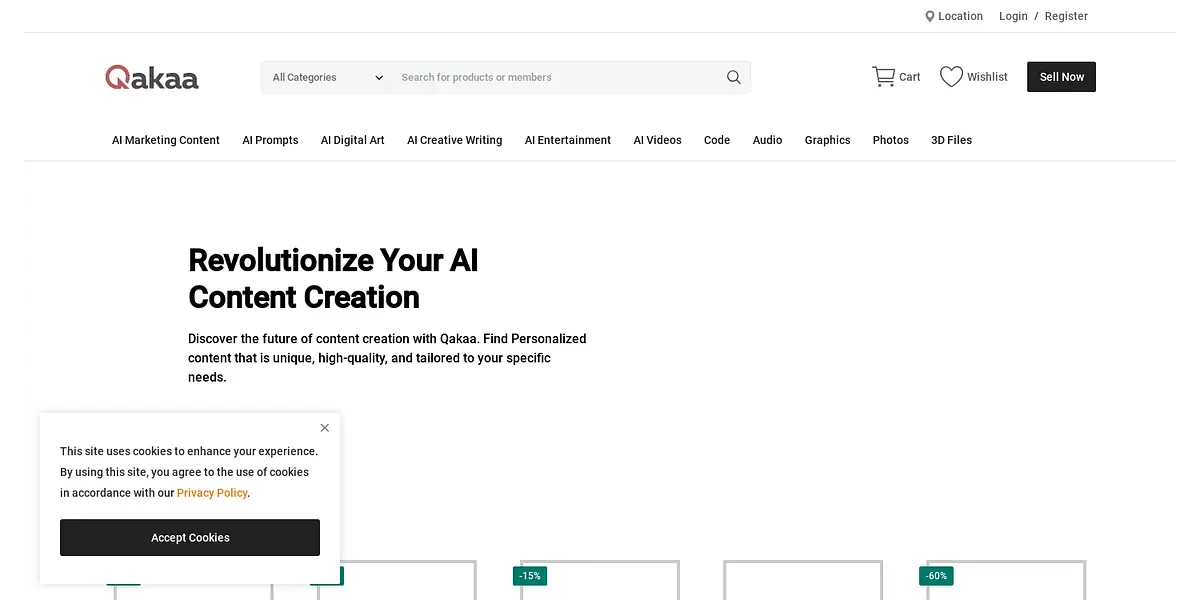Open the AI Creative Writing menu
The width and height of the screenshot is (1200, 600).
tap(455, 140)
